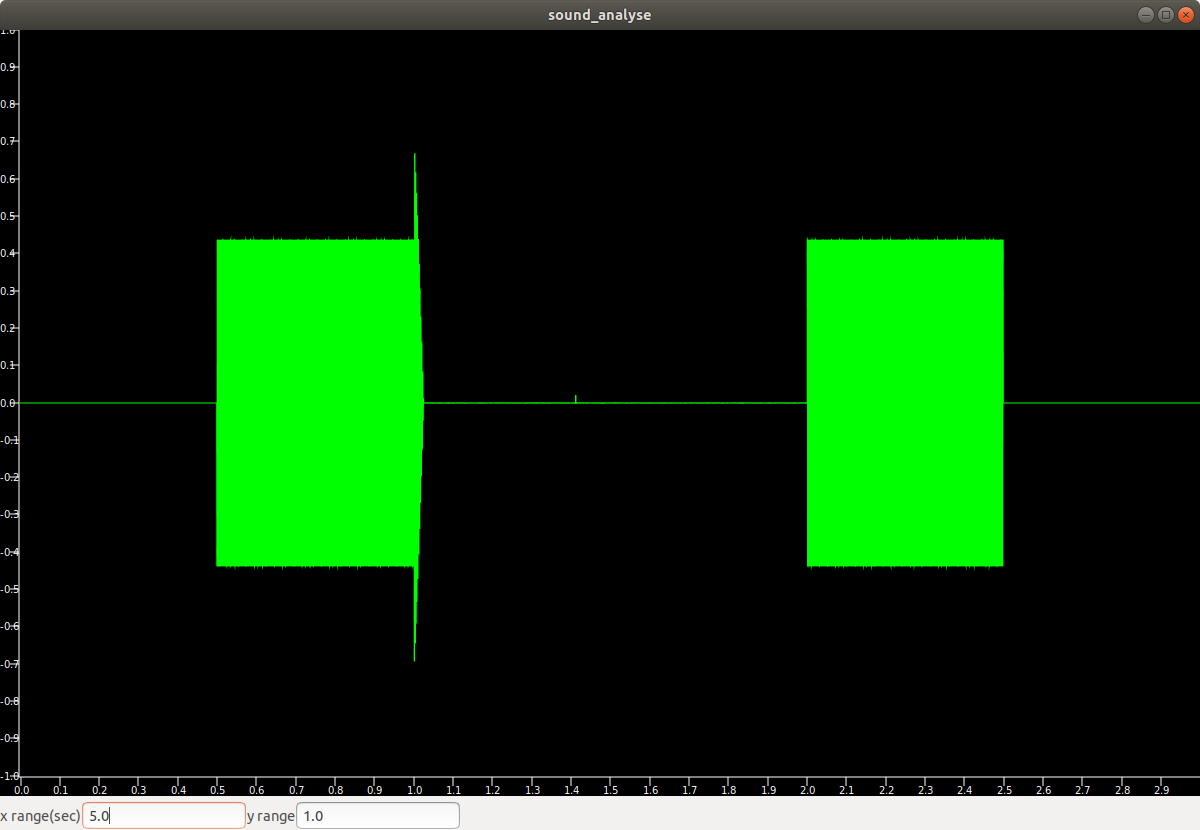Click the 2.0 tick label on x-axis
This screenshot has width=1200, height=830.
pos(808,790)
